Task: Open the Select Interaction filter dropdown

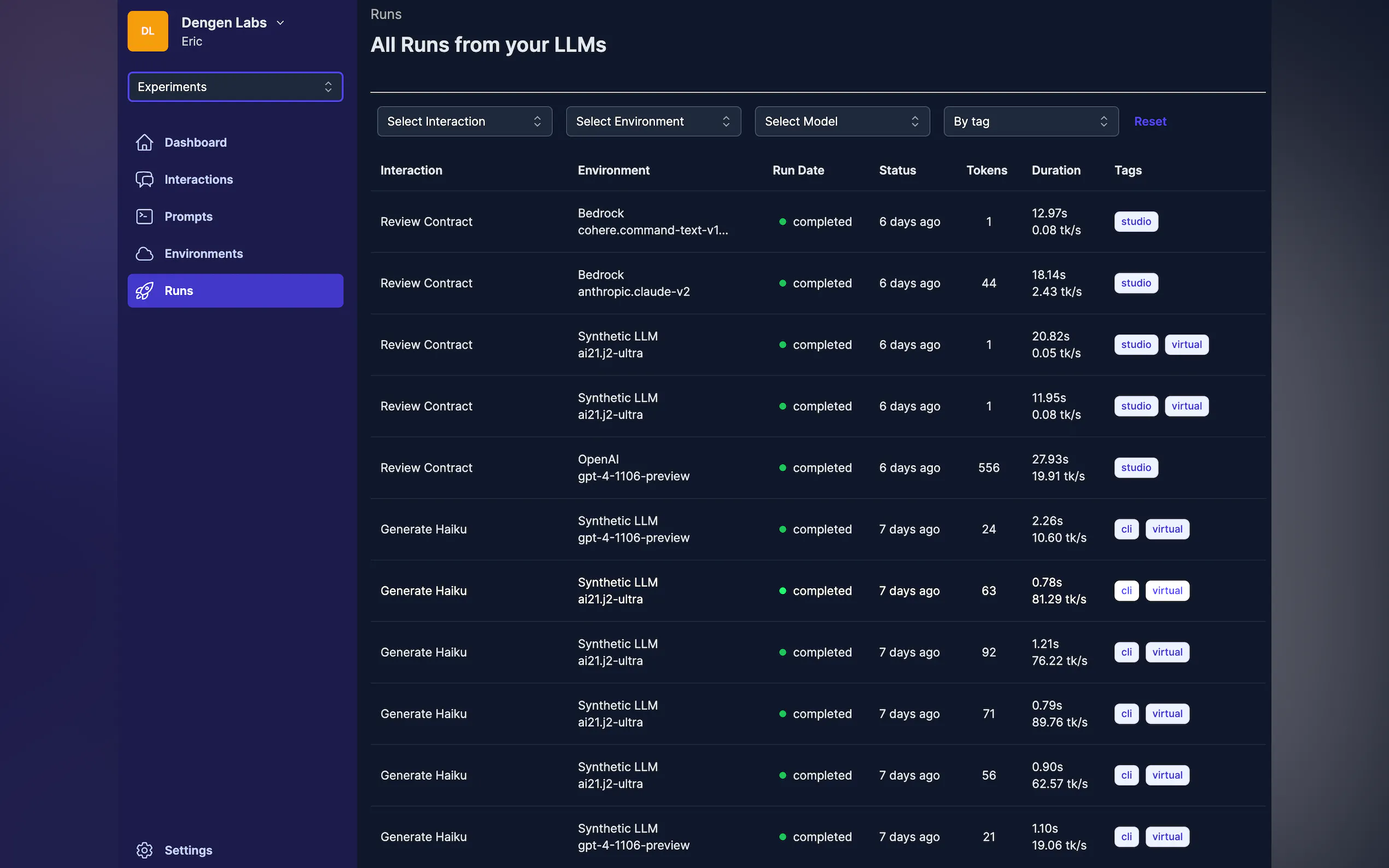Action: pyautogui.click(x=464, y=122)
